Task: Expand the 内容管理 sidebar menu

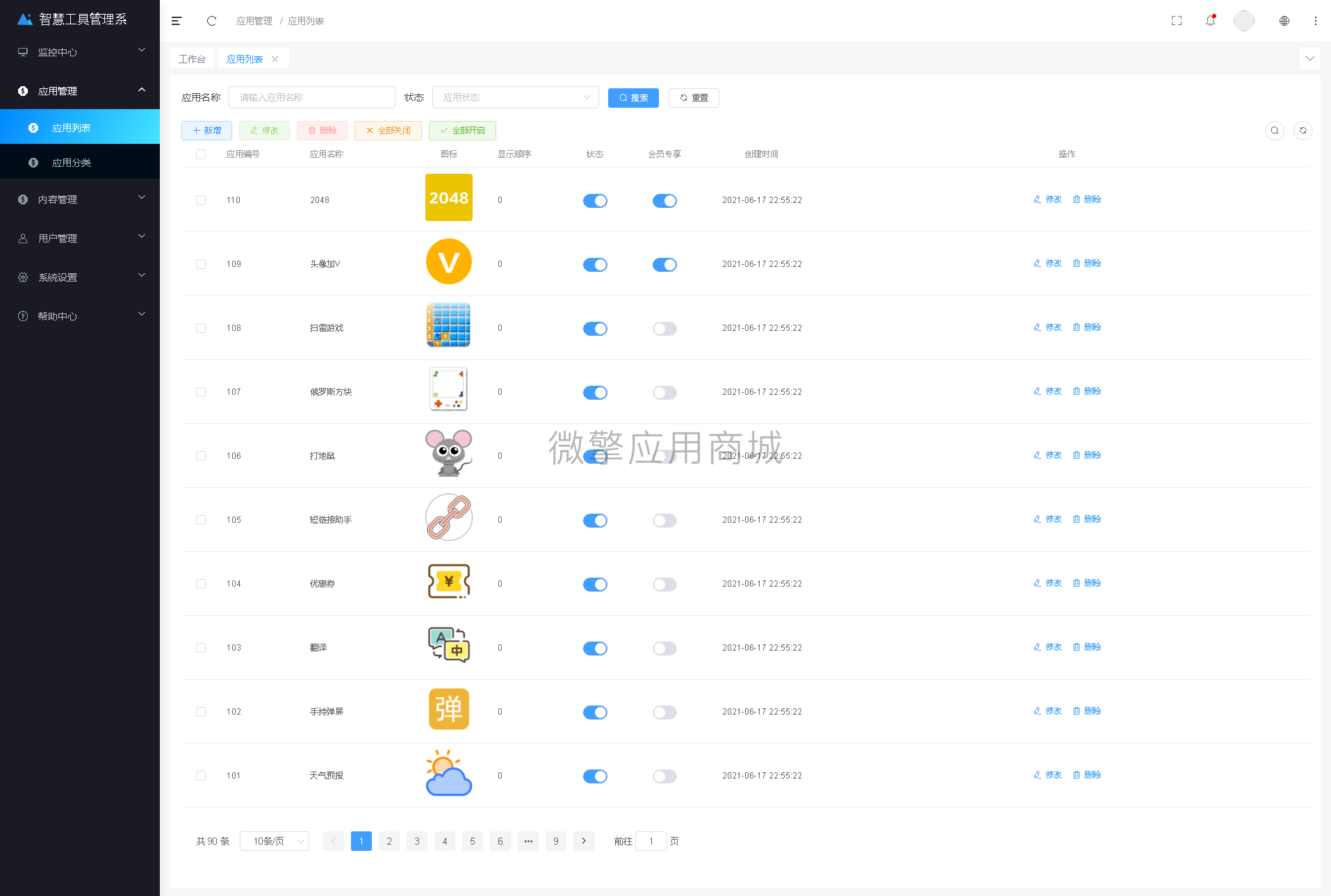Action: 80,199
